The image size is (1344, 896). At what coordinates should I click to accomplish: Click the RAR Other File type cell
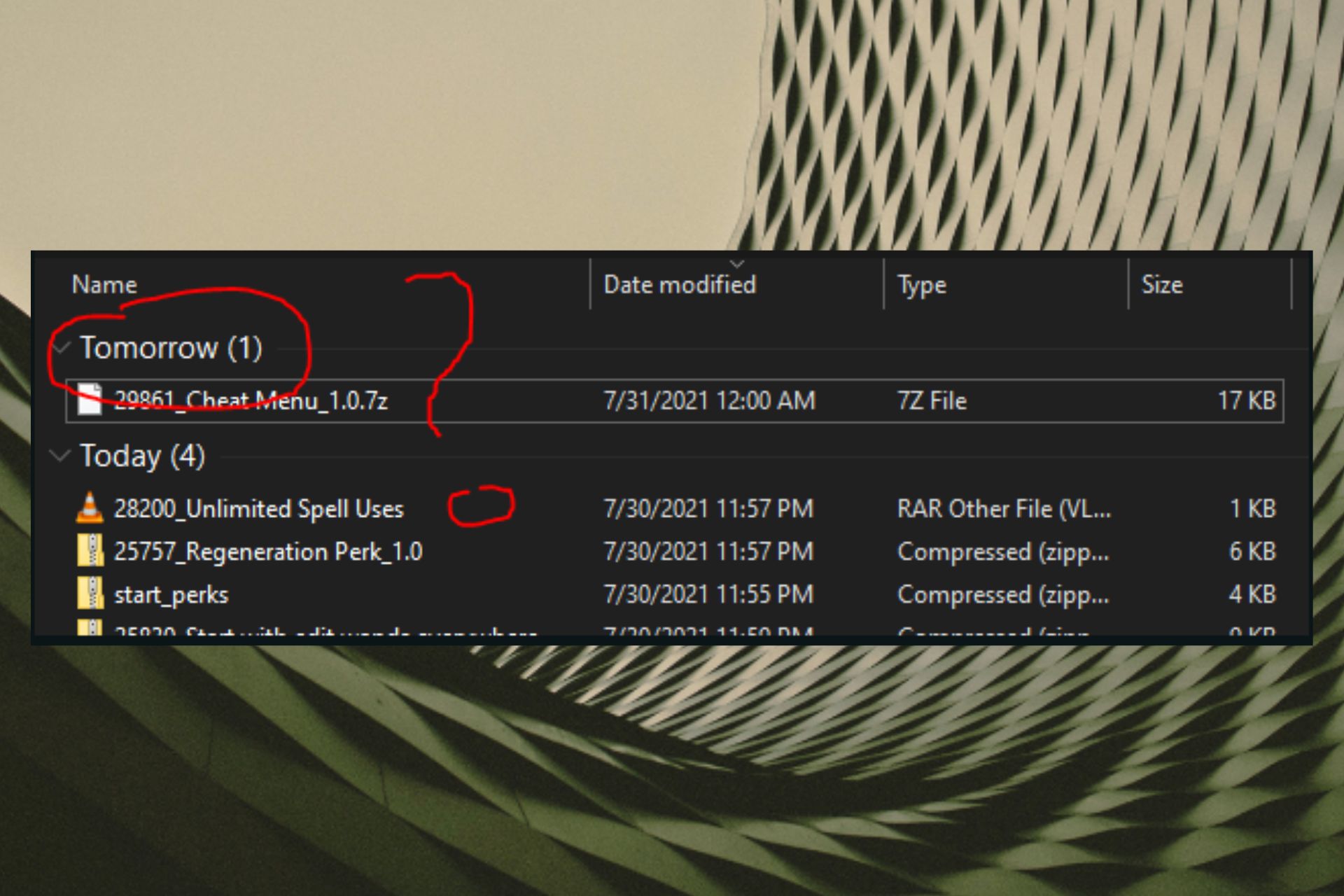[x=1004, y=508]
